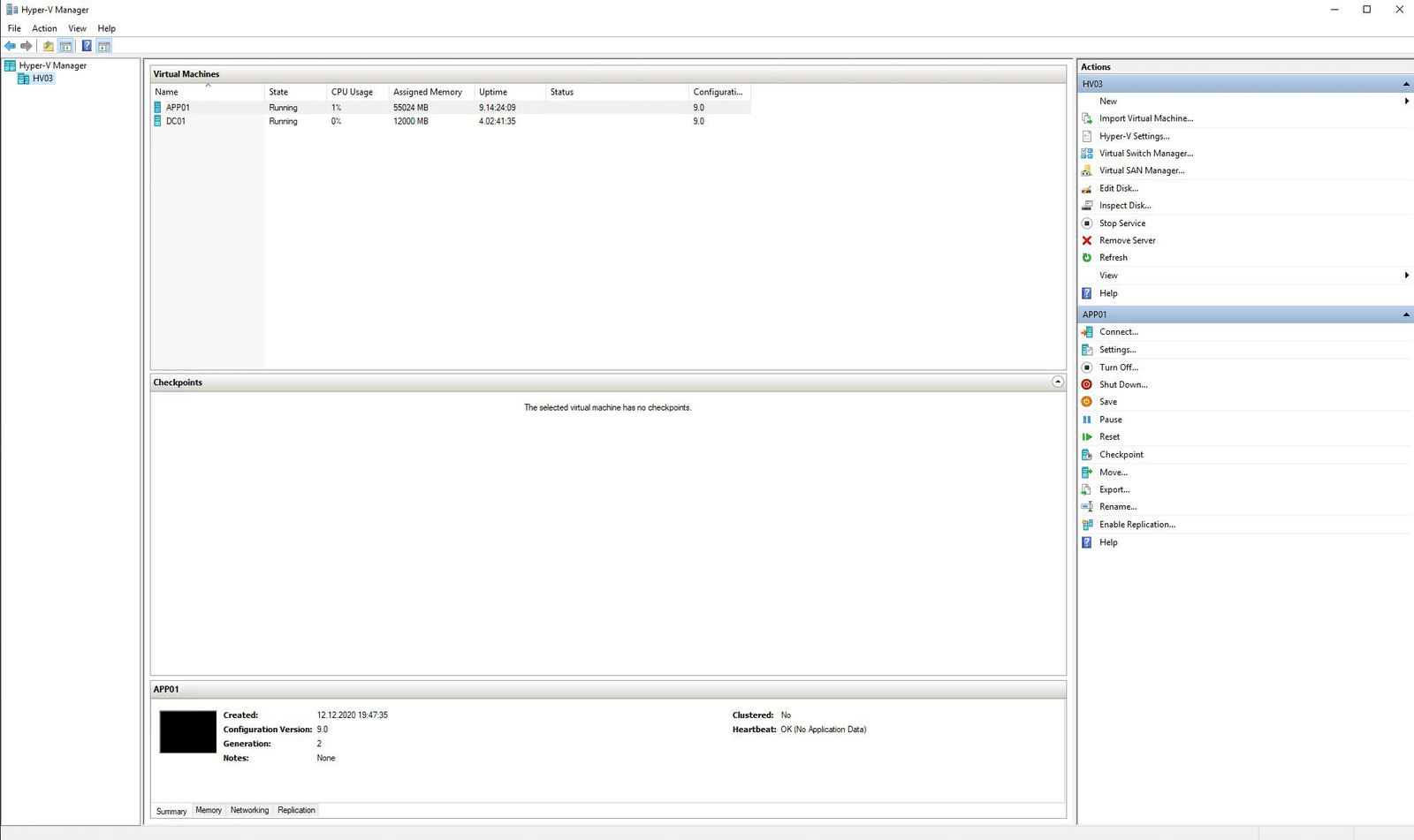1414x840 pixels.
Task: Sort by Configuration Version column header
Action: (719, 92)
